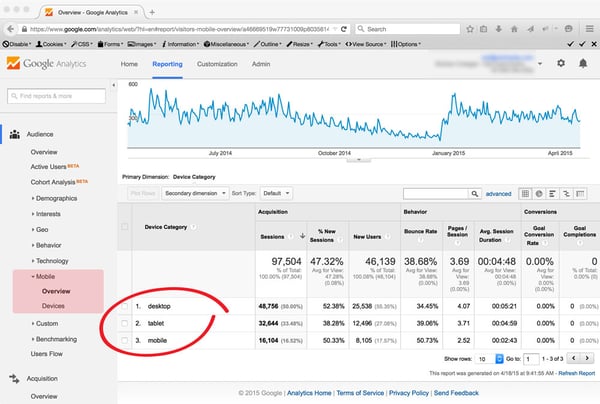Switch to comparison view icon
The width and height of the screenshot is (600, 404).
(x=566, y=194)
